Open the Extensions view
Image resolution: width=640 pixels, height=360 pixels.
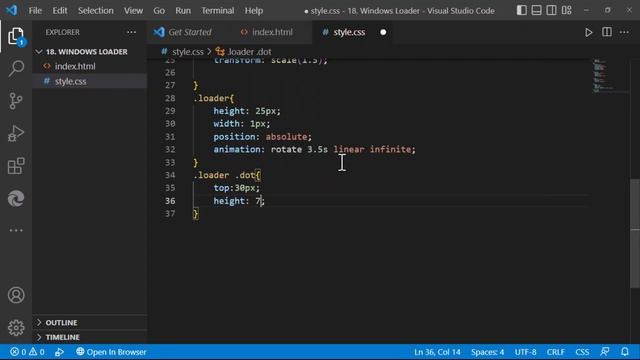point(16,166)
